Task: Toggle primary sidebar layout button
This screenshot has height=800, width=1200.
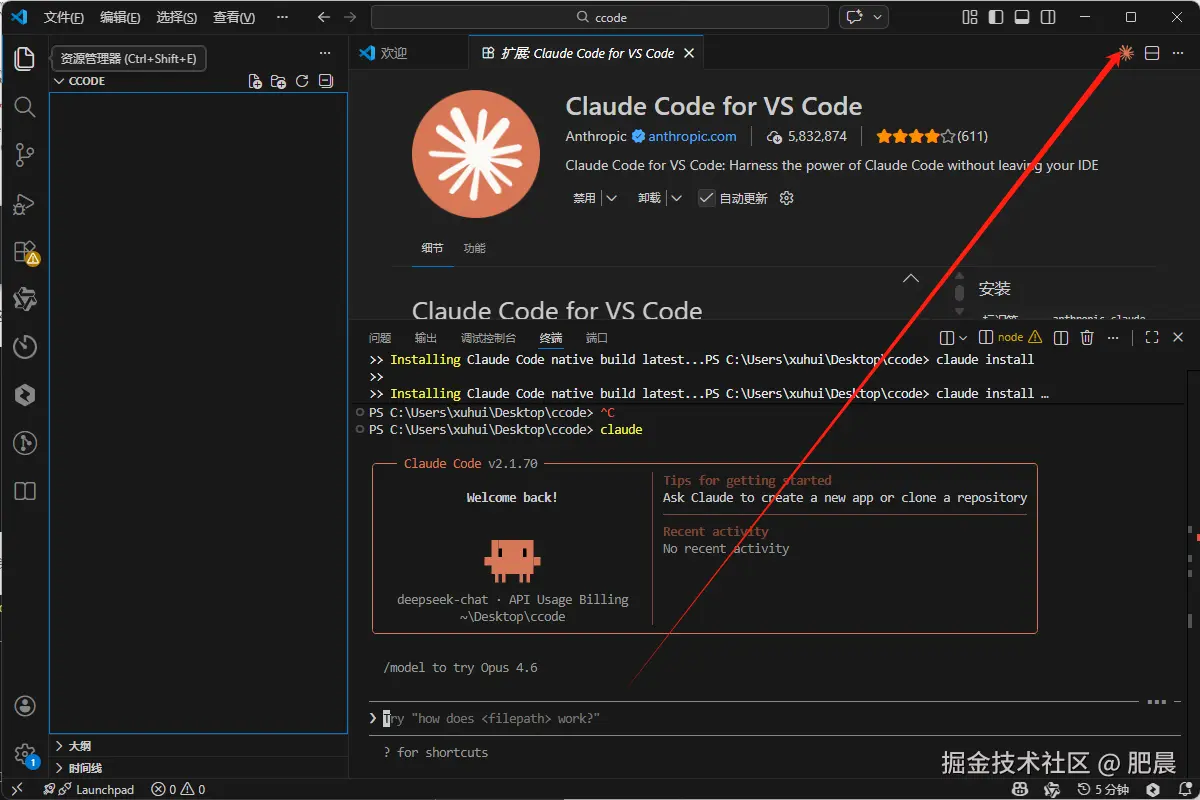Action: click(x=996, y=17)
